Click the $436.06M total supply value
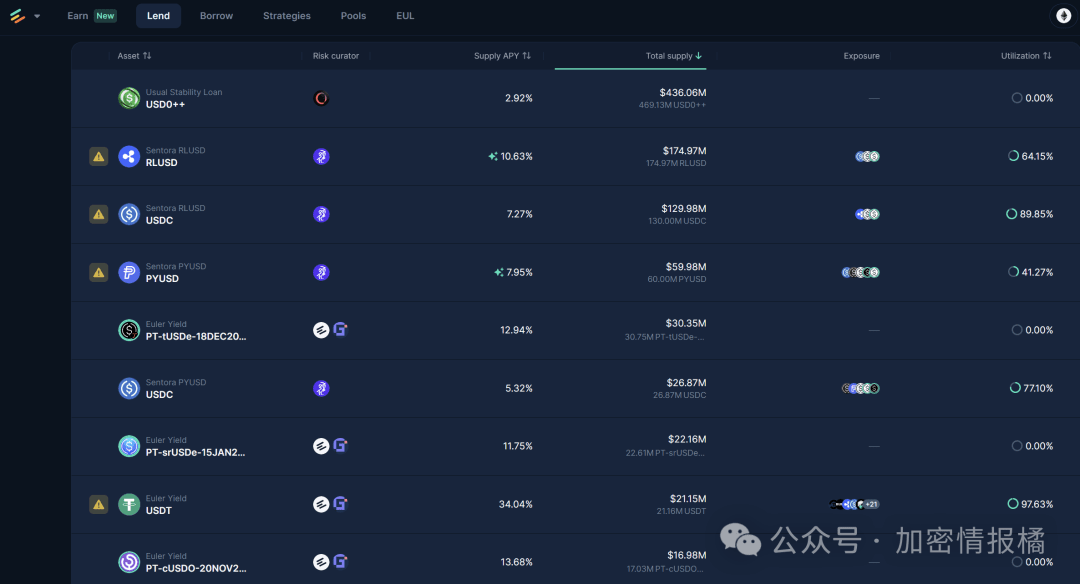 pos(683,92)
